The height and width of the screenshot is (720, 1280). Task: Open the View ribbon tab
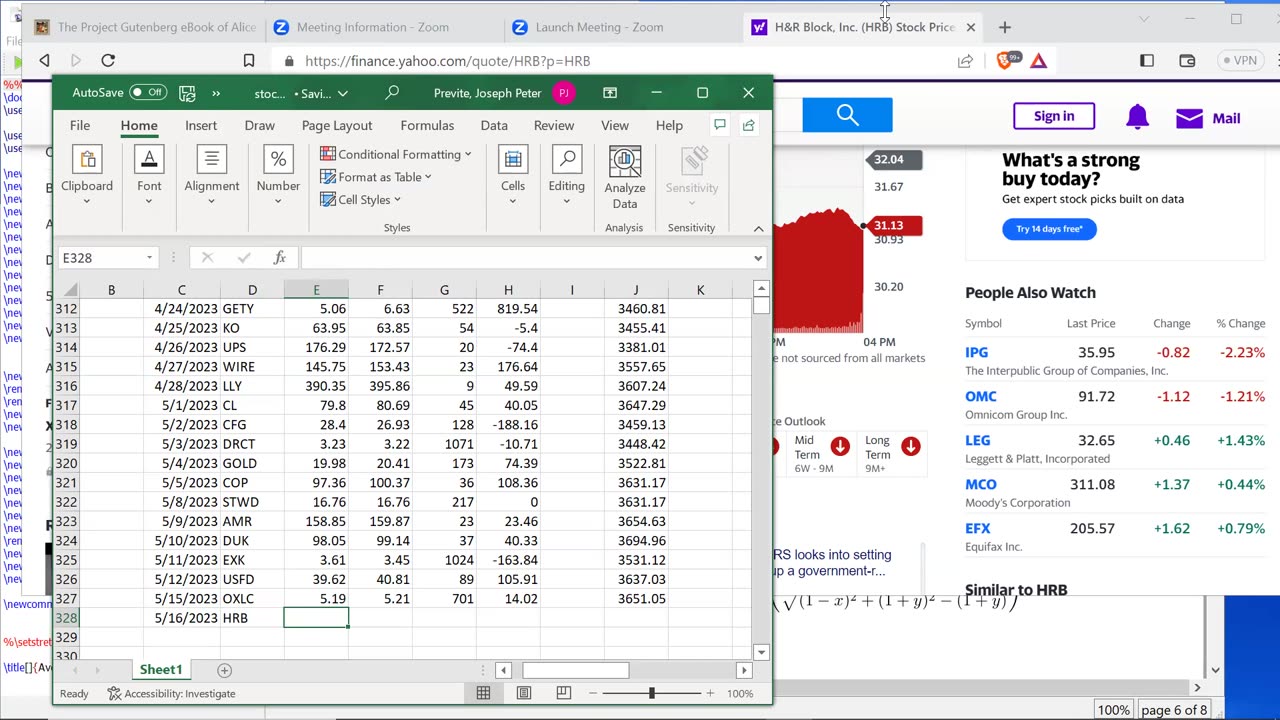click(615, 125)
